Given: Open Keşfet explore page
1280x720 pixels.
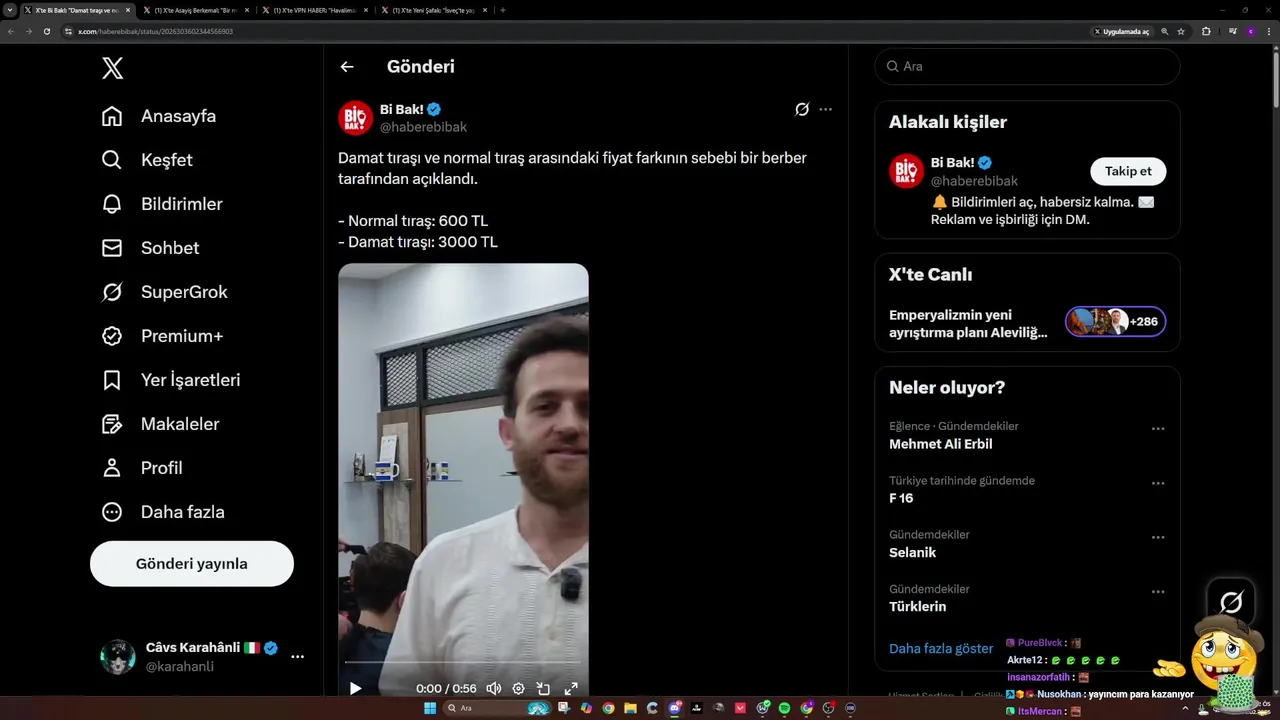Looking at the screenshot, I should (147, 160).
